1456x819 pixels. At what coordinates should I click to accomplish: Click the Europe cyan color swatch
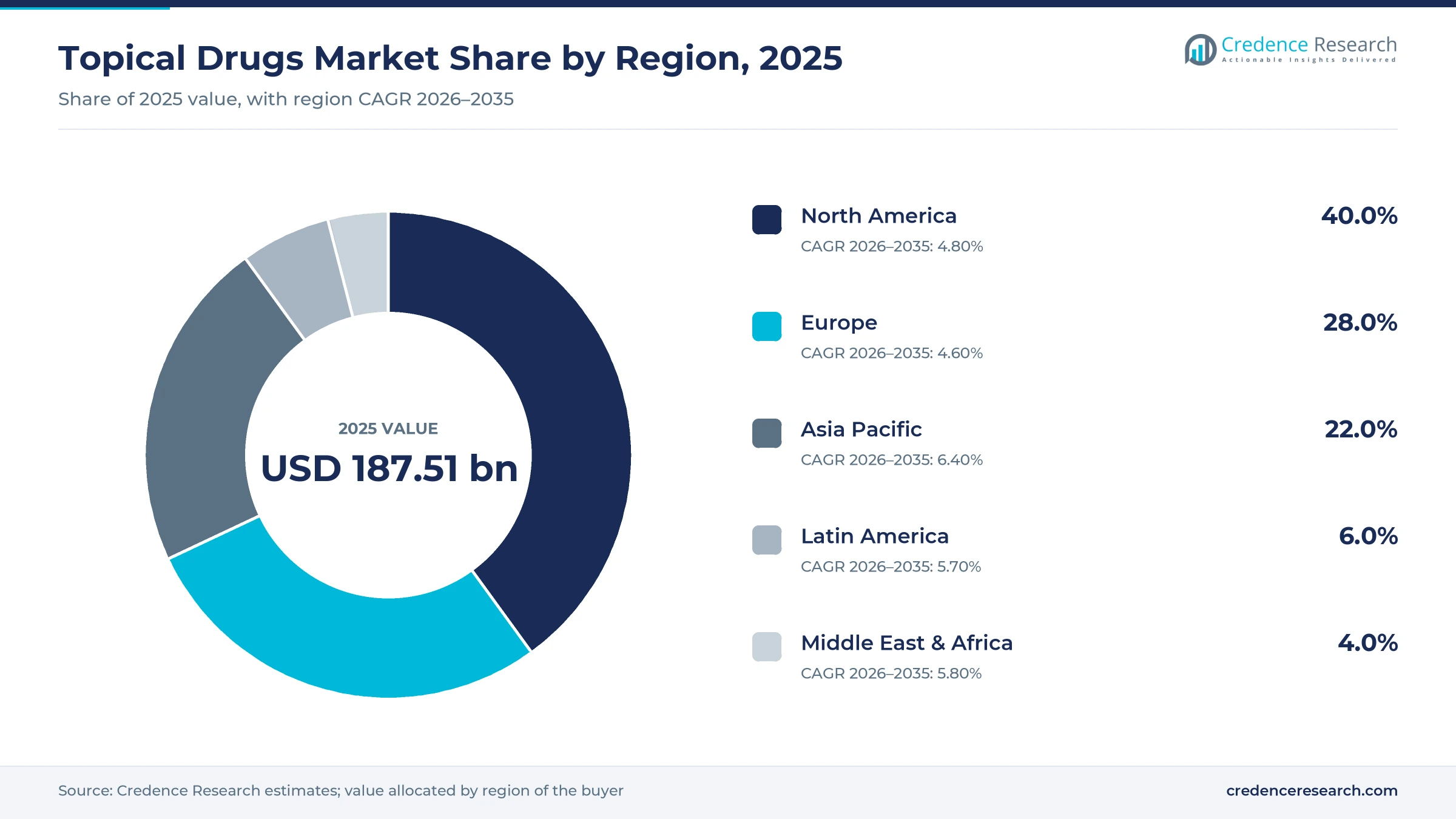click(767, 326)
